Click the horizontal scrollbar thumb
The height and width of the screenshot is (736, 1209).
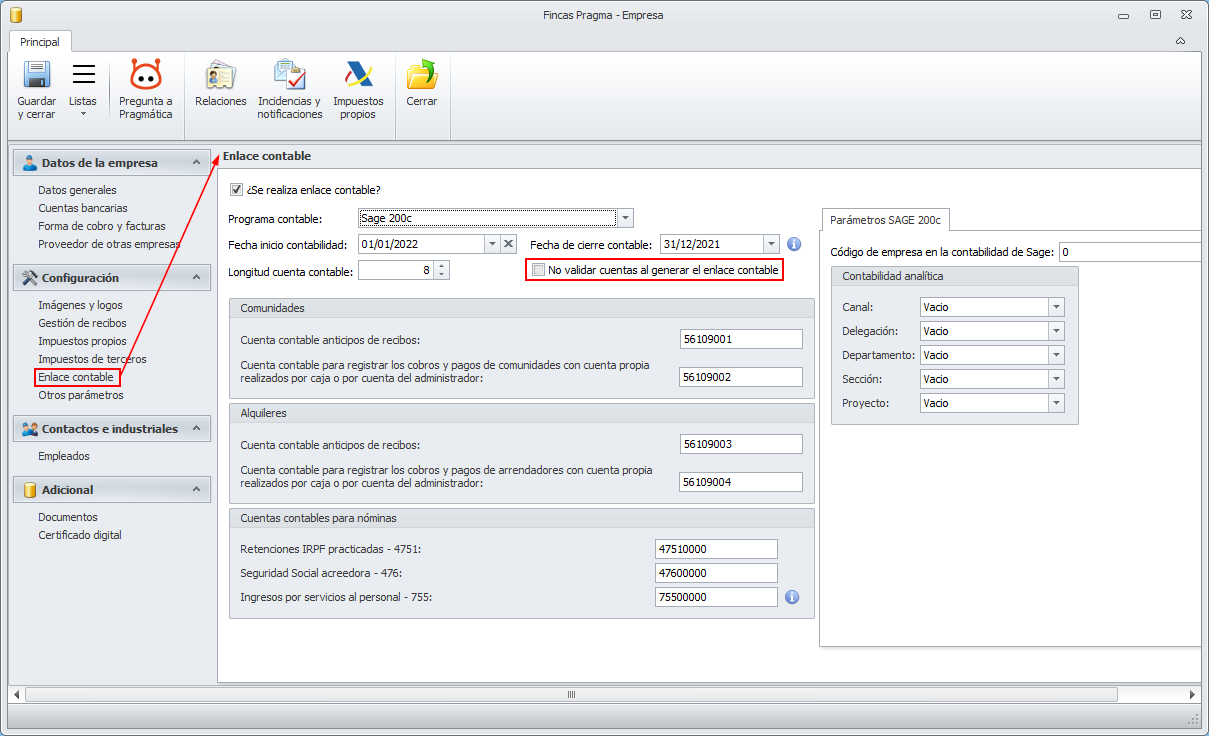pos(572,694)
